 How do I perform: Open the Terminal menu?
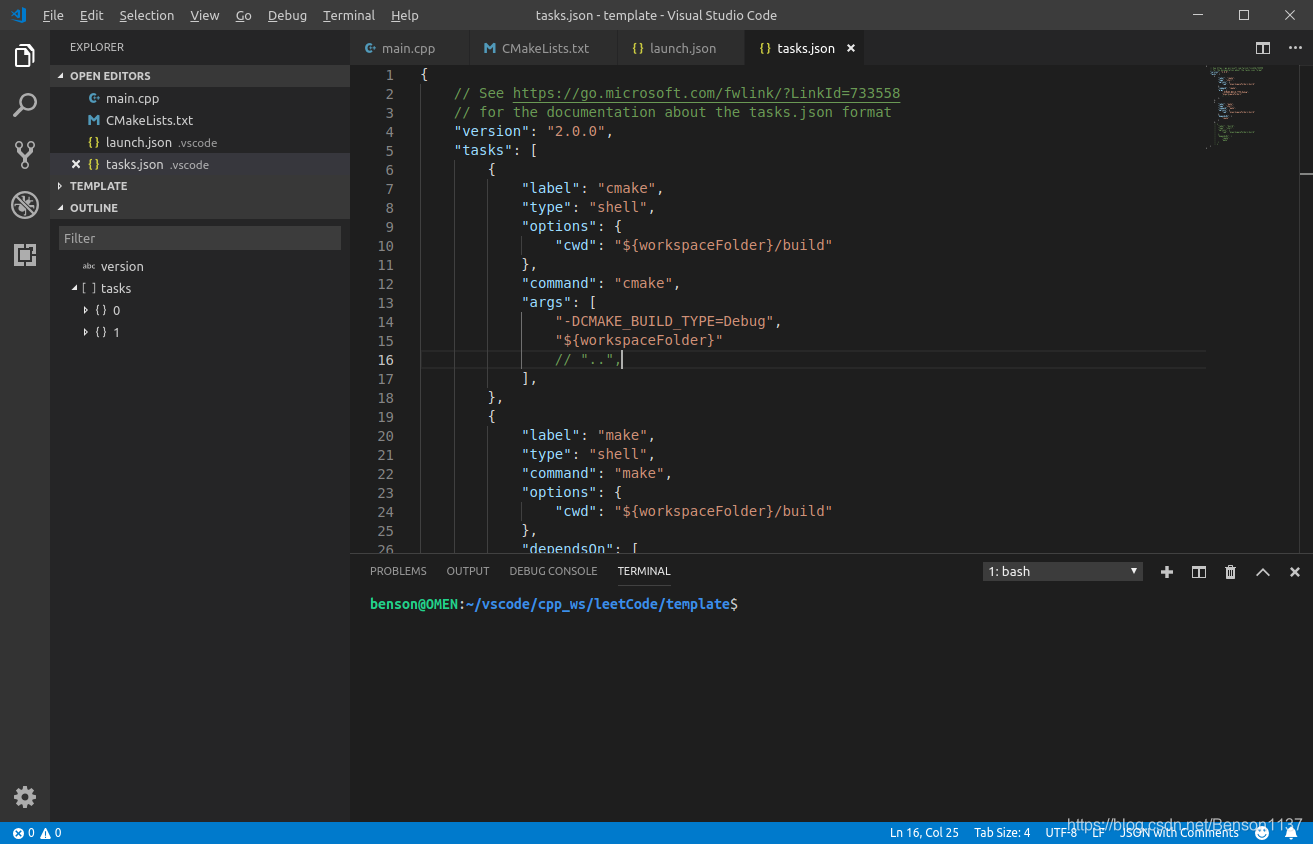click(349, 15)
